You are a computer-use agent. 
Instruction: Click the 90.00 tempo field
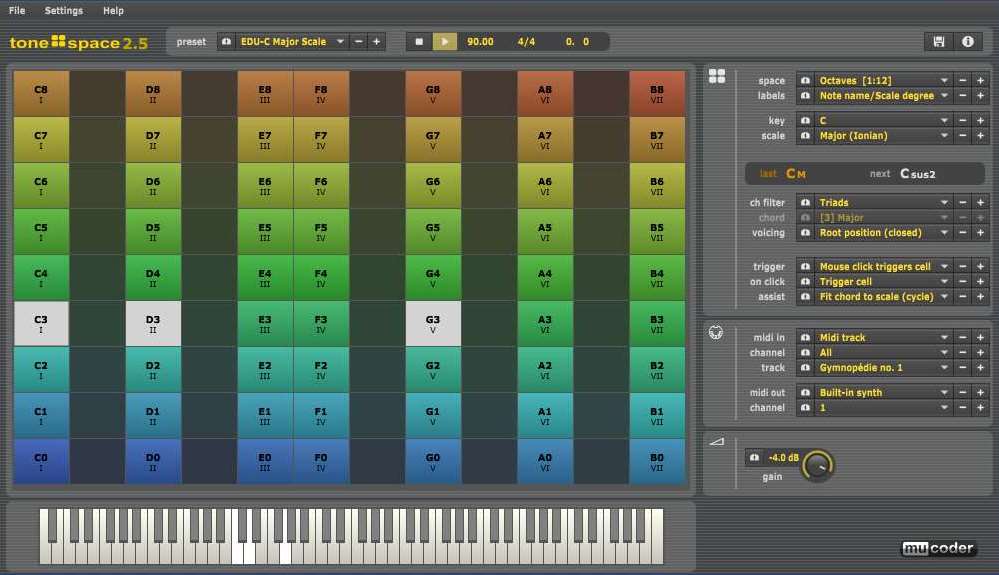click(x=480, y=42)
